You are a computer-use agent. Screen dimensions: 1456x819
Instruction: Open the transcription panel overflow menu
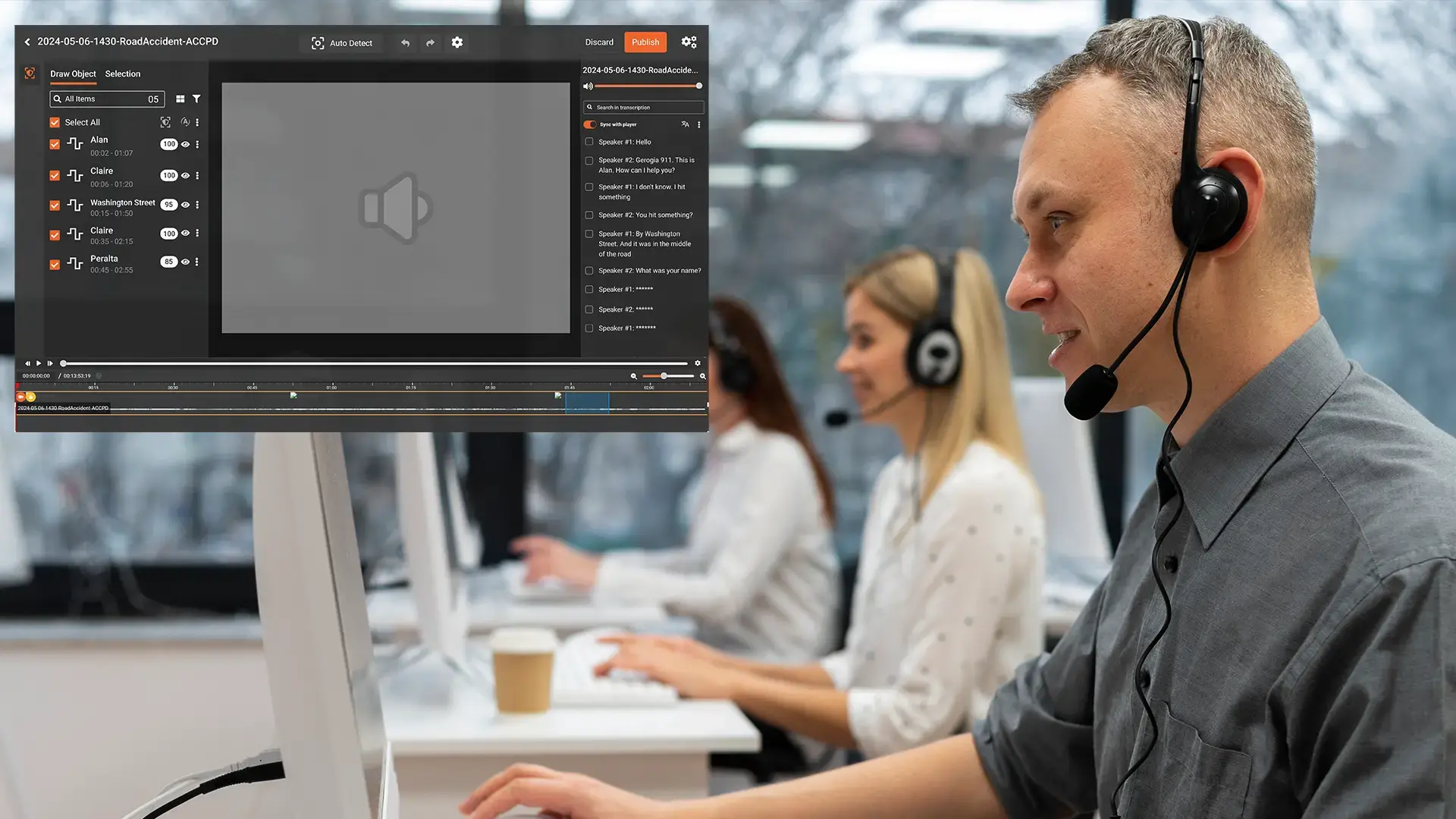coord(699,124)
